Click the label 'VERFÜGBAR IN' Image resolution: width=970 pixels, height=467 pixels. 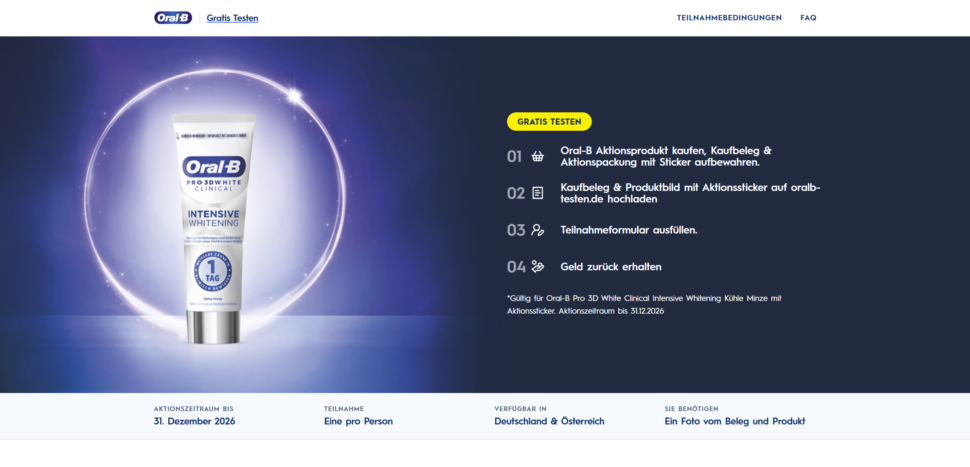520,409
